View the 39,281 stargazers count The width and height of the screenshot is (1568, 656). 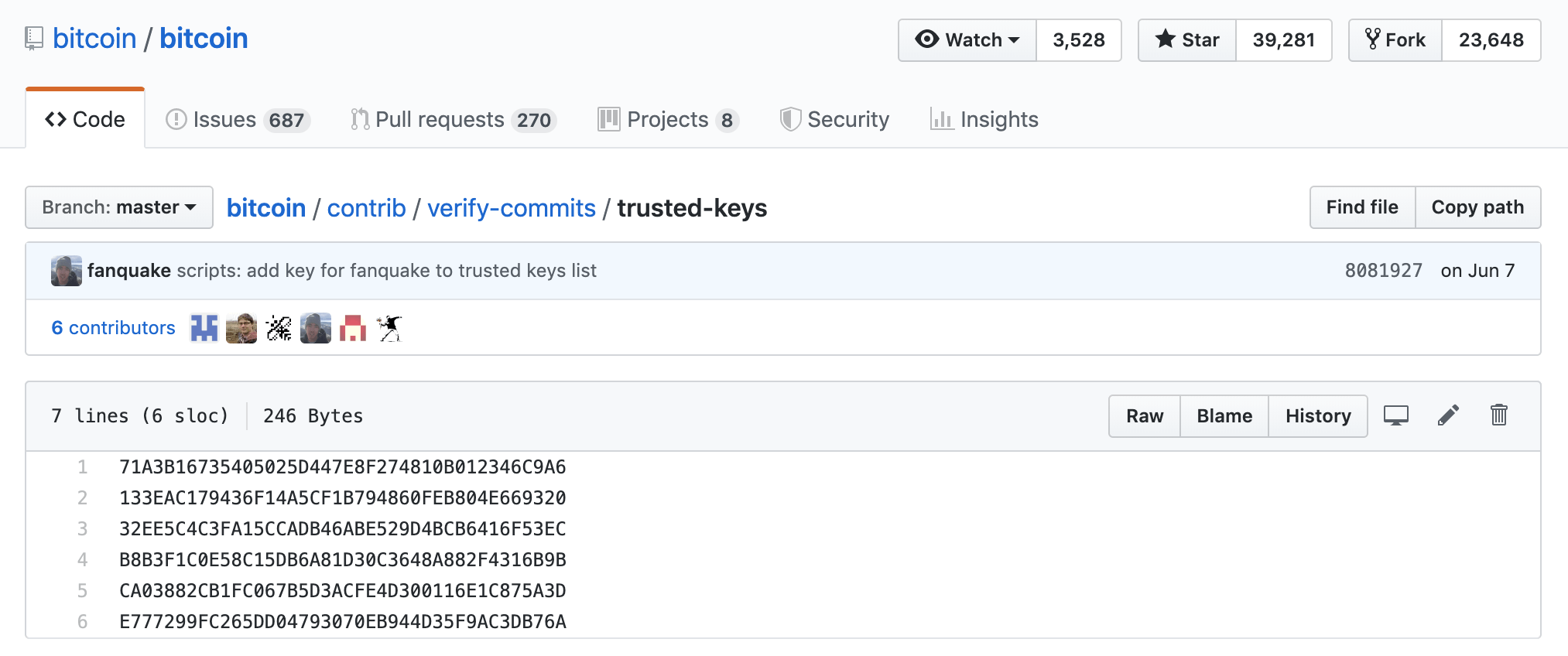pos(1284,39)
